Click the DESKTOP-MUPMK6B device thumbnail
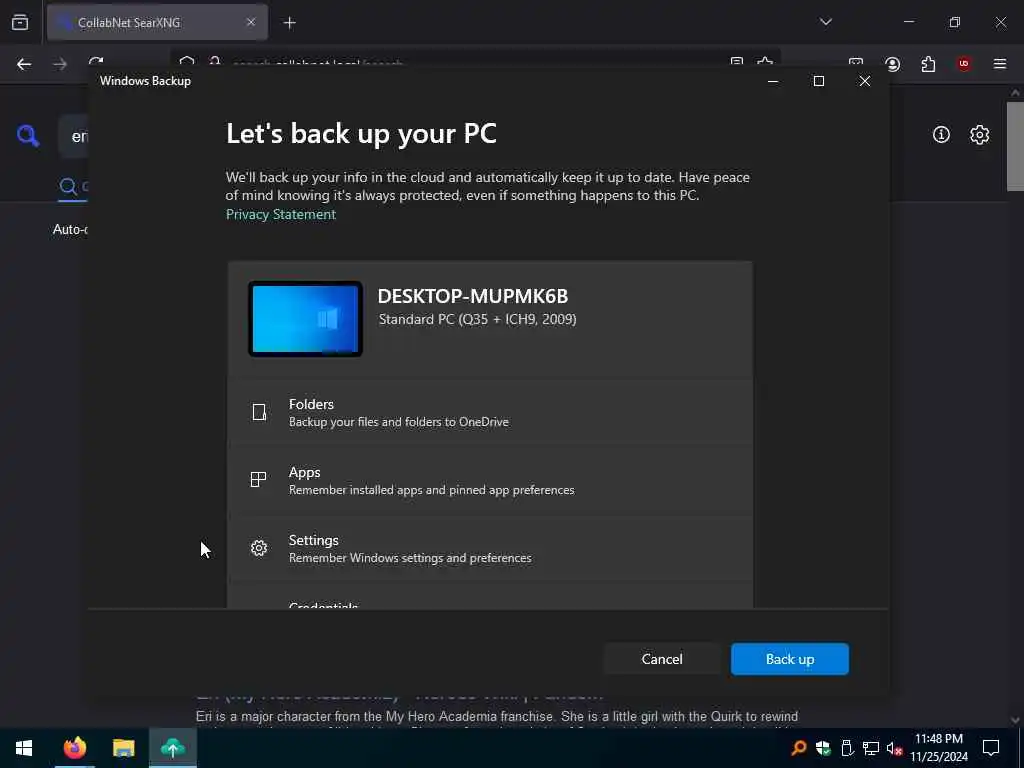Screen dimensions: 1024x768 click(x=305, y=319)
